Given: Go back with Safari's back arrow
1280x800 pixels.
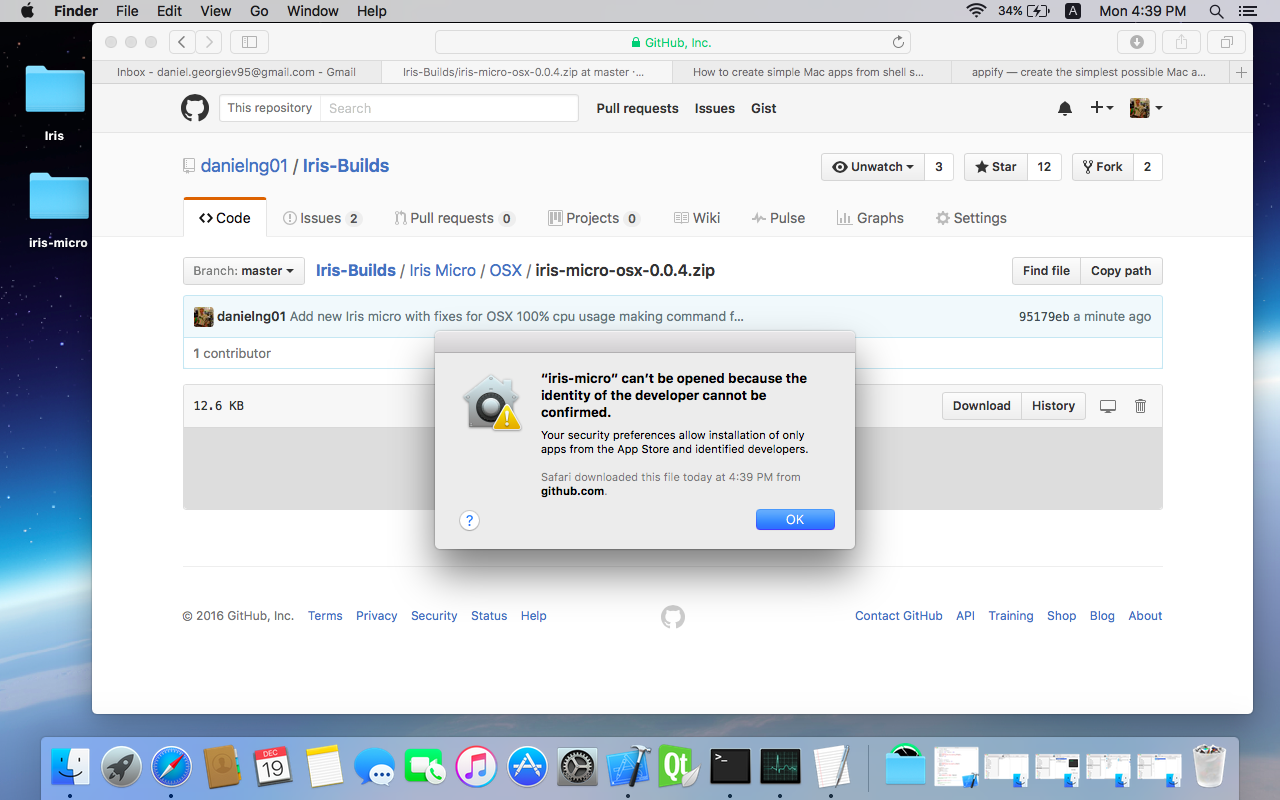Looking at the screenshot, I should coord(182,42).
